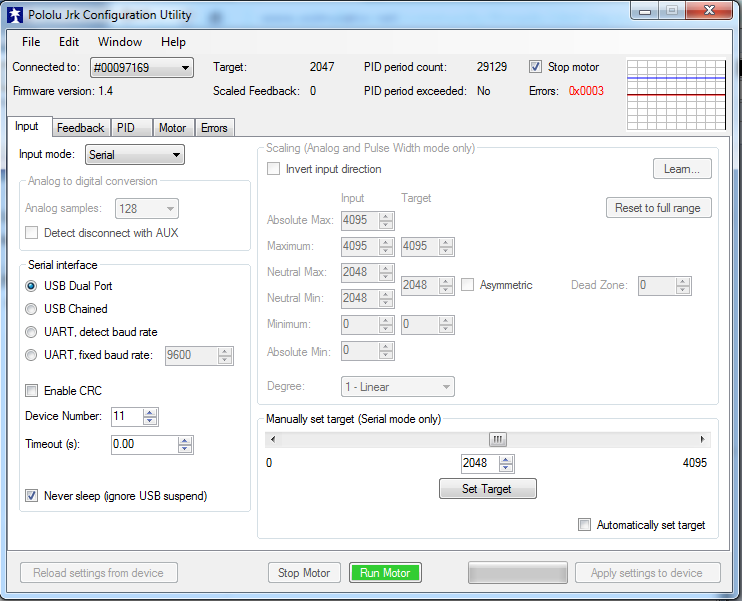Click the fixed baud rate 9600 field
This screenshot has width=742, height=601.
[x=192, y=355]
